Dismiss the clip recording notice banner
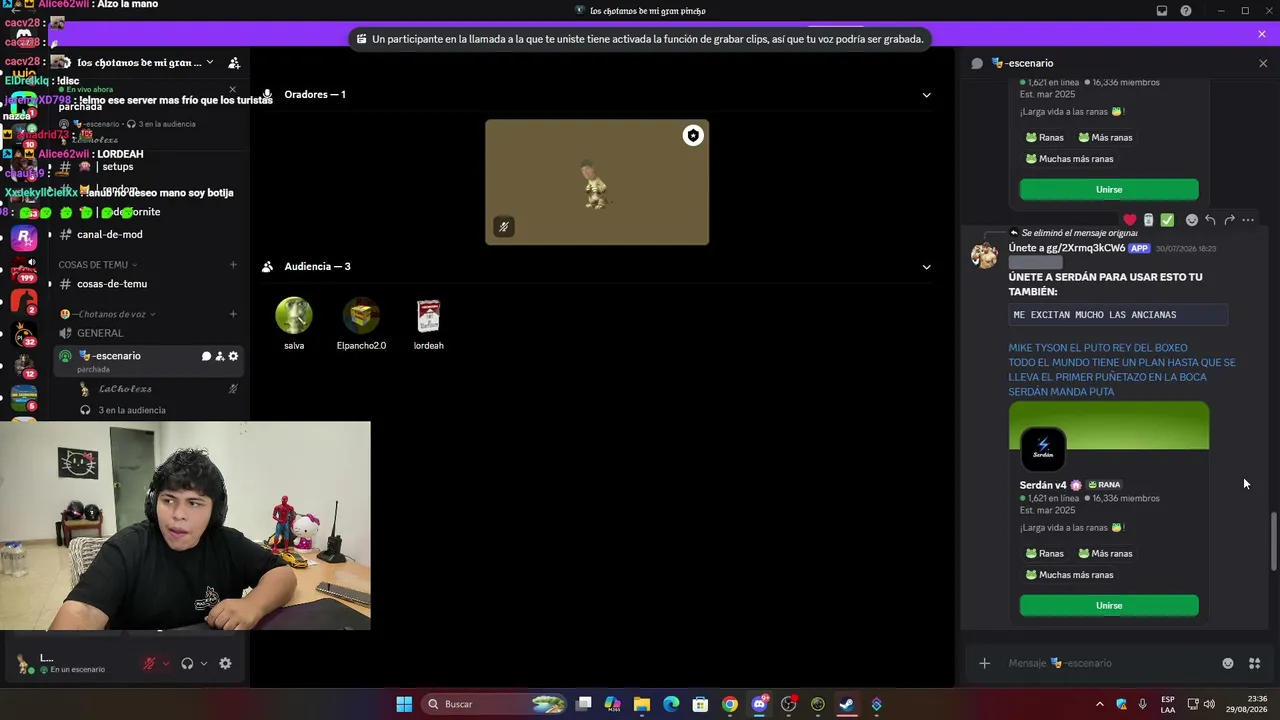Image resolution: width=1280 pixels, height=720 pixels. pyautogui.click(x=1262, y=34)
